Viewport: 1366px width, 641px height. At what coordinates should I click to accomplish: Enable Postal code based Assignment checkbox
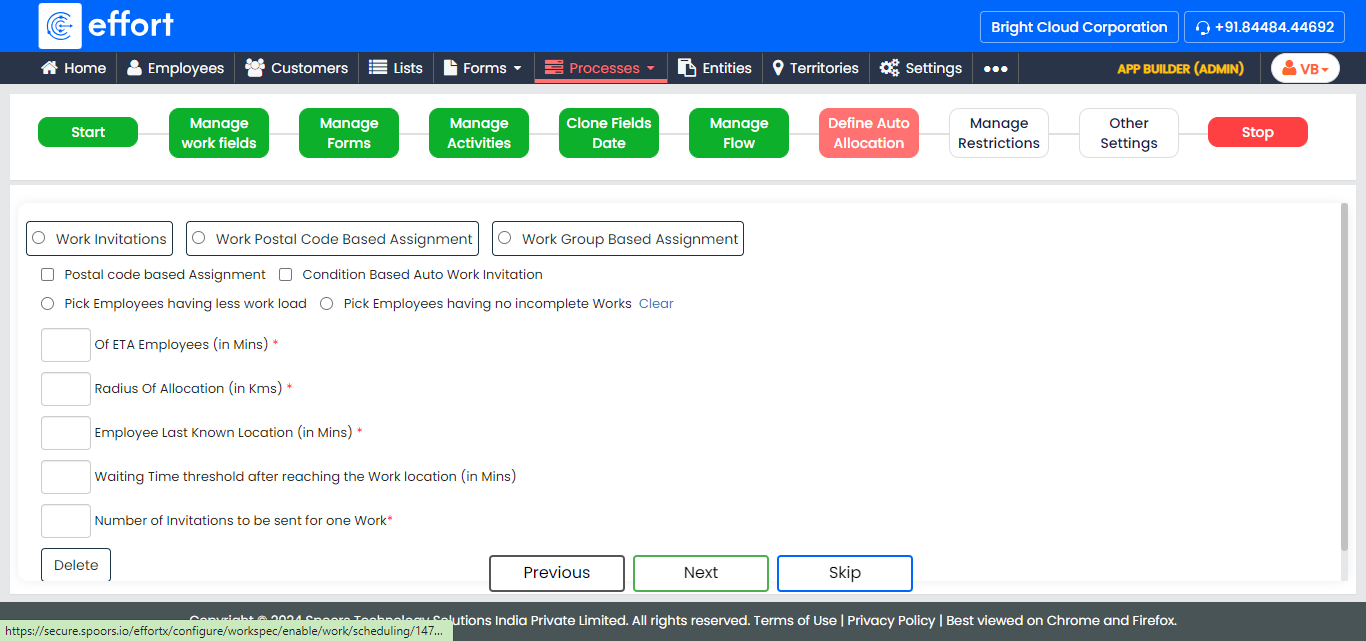(47, 274)
